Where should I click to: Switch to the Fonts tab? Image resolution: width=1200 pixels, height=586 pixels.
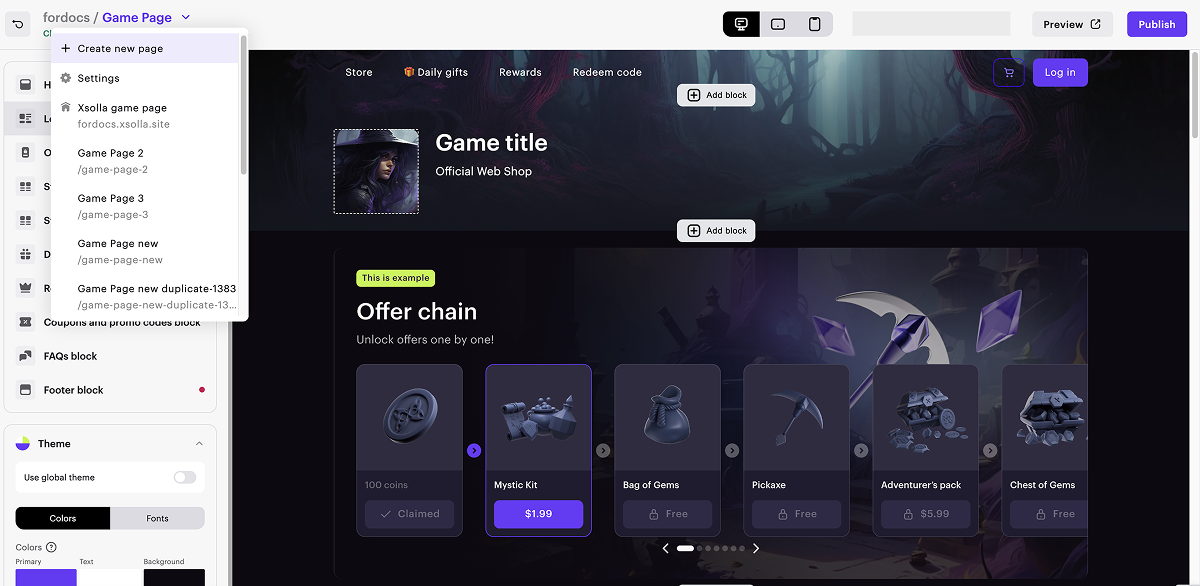pyautogui.click(x=157, y=518)
